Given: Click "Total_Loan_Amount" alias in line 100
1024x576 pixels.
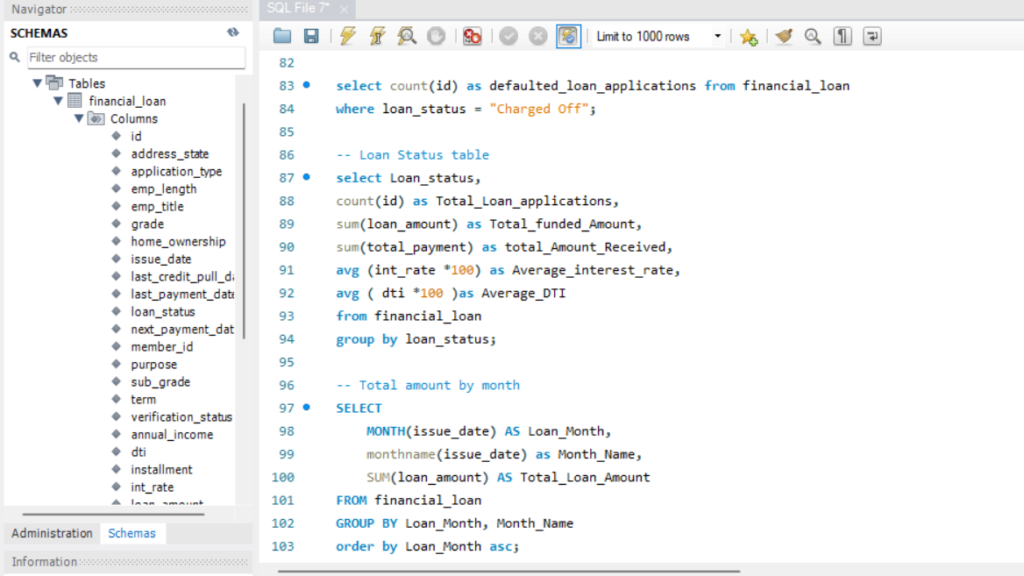Looking at the screenshot, I should [x=585, y=477].
